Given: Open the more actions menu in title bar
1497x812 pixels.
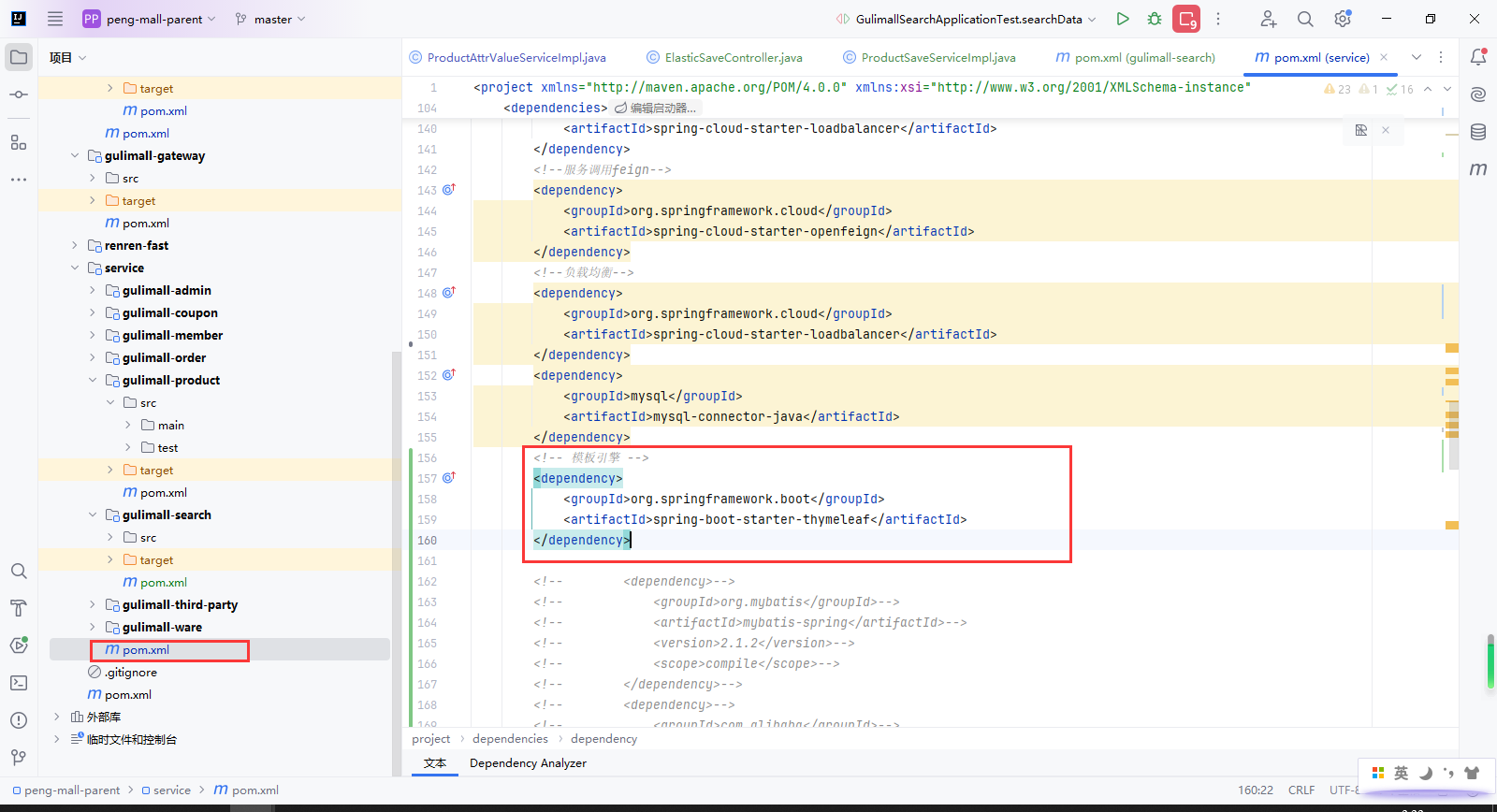Looking at the screenshot, I should [1218, 19].
